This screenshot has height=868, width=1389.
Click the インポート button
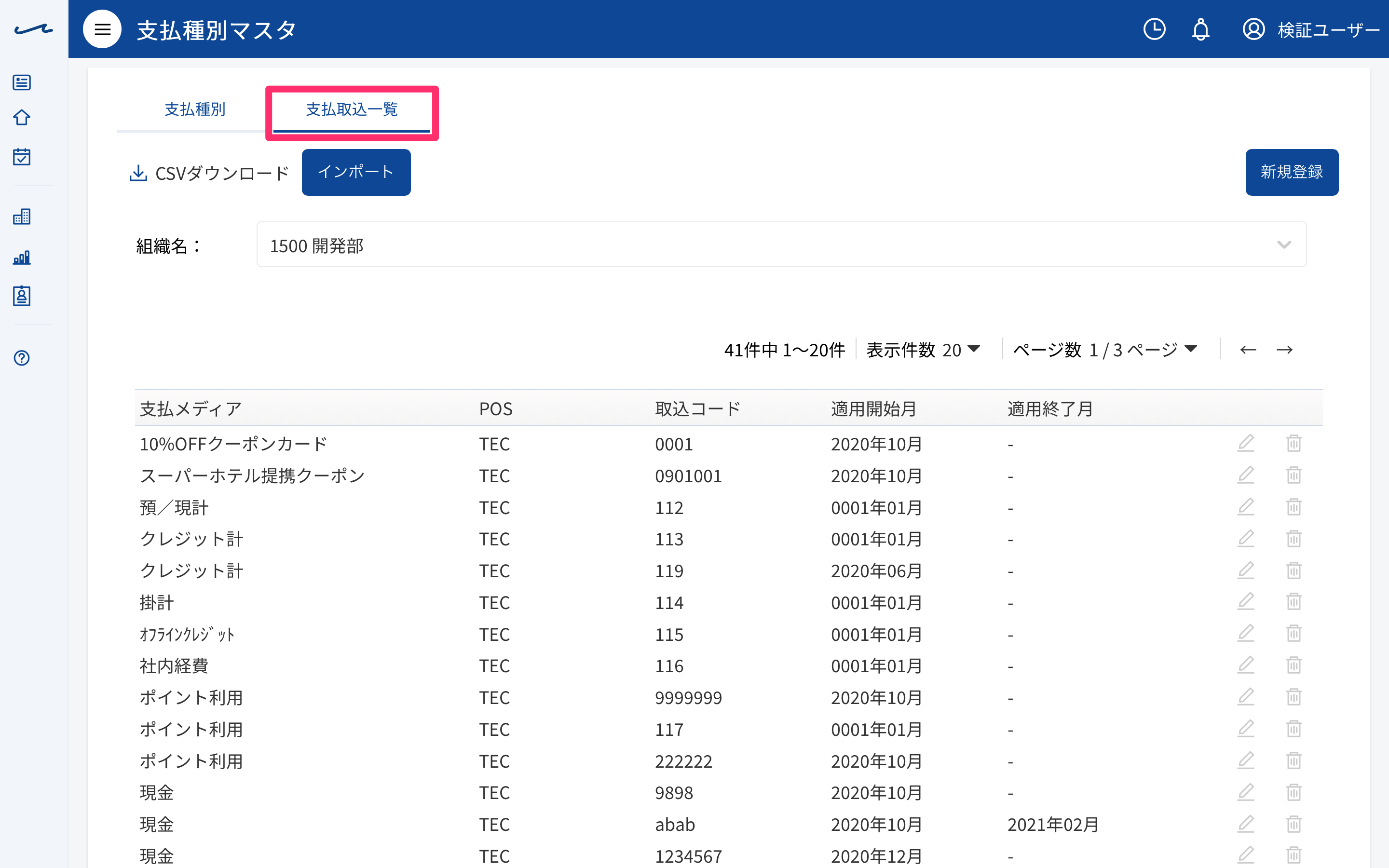pos(356,172)
